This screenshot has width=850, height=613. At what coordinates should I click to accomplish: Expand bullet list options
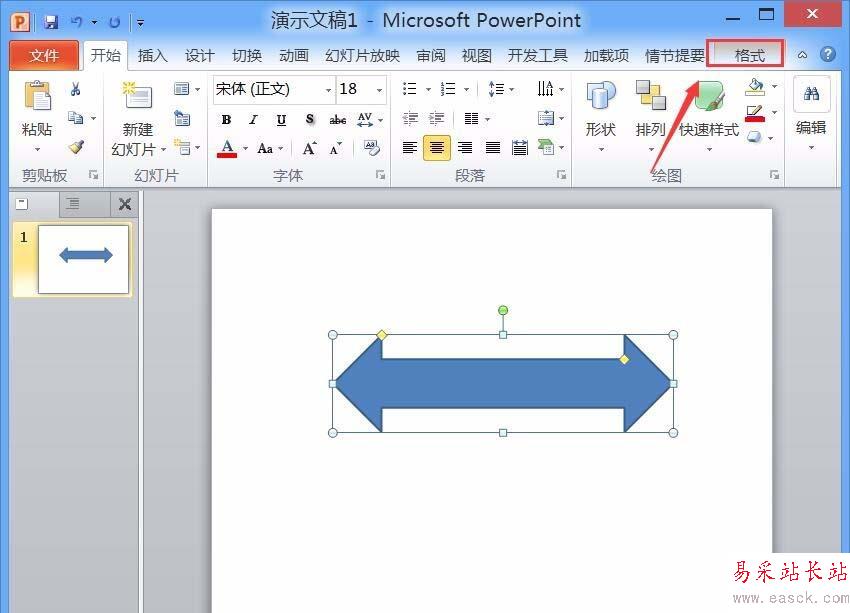pos(428,89)
